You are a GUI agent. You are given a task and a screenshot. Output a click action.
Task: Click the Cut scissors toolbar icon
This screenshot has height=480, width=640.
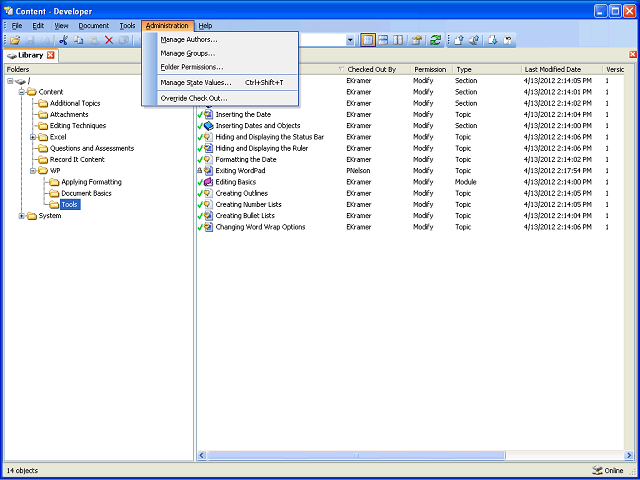63,40
